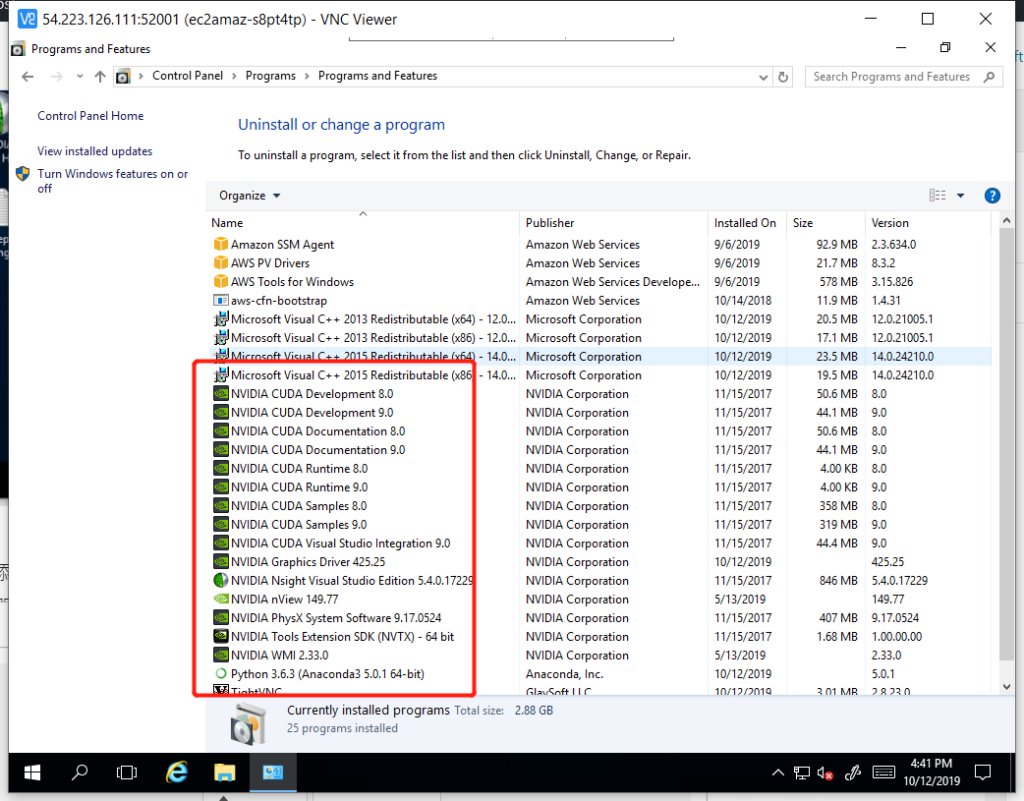The image size is (1024, 801).
Task: Open the Control Panel Home link
Action: (x=90, y=116)
